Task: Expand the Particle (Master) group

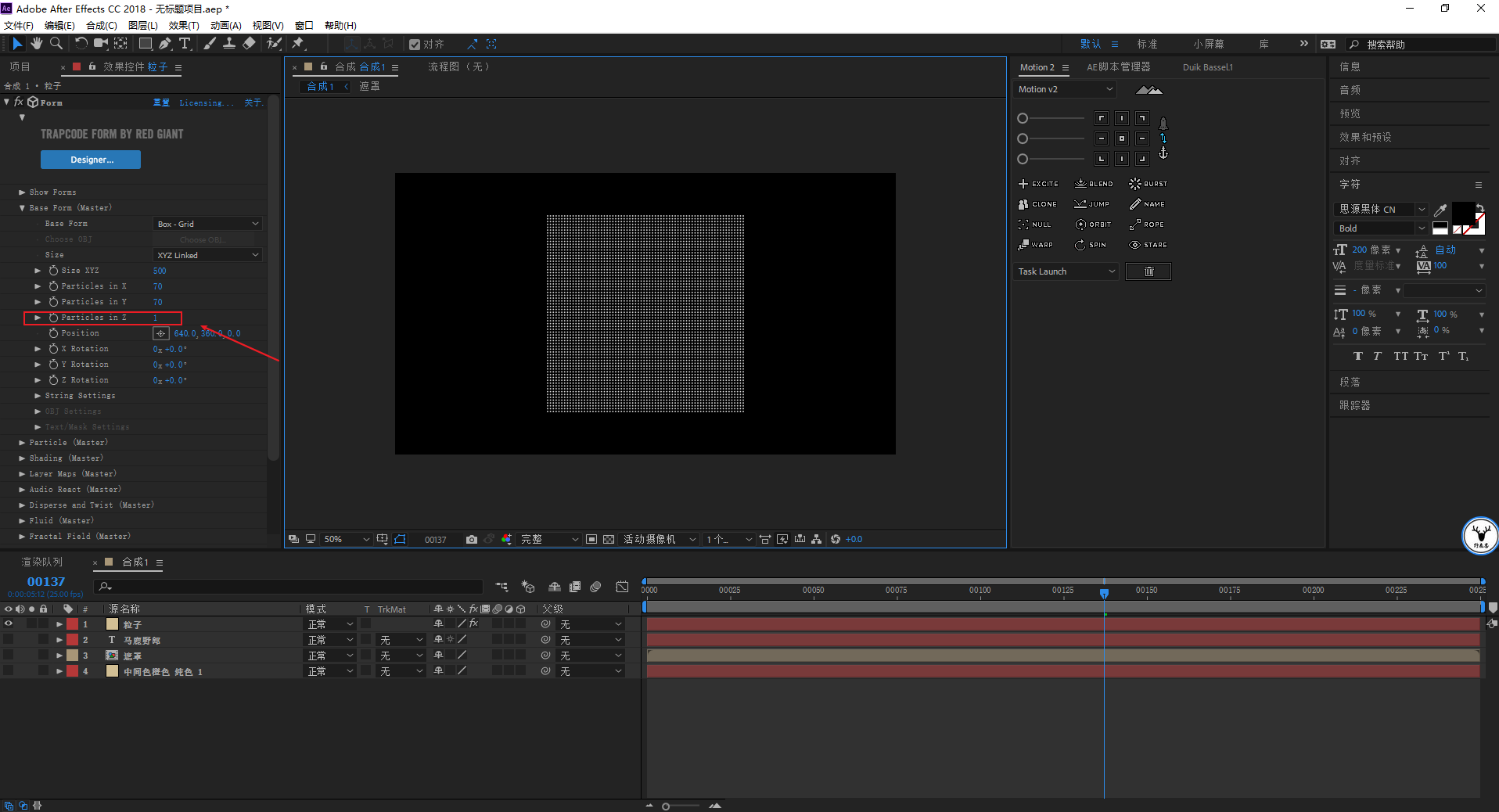Action: pos(22,443)
